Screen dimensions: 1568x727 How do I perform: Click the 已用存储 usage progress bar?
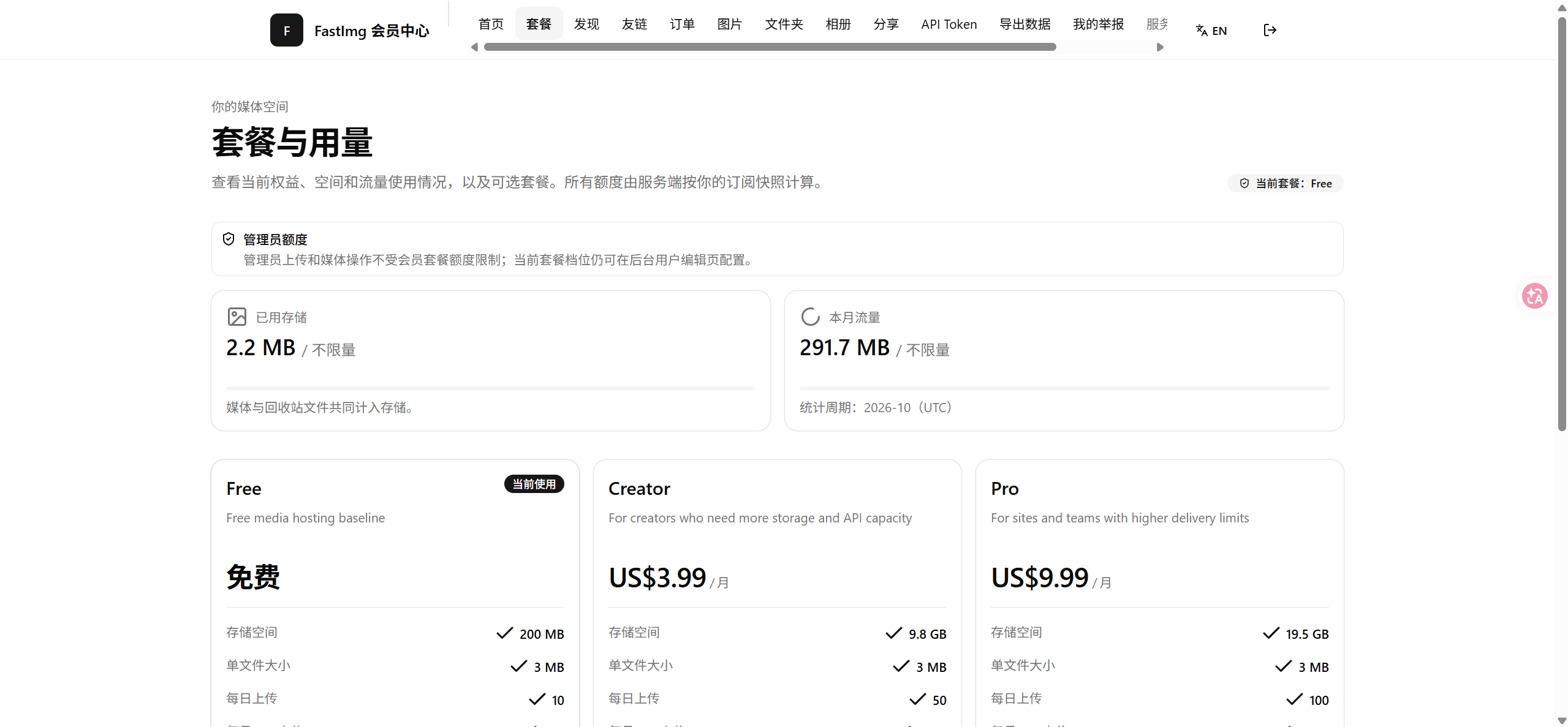[x=490, y=388]
